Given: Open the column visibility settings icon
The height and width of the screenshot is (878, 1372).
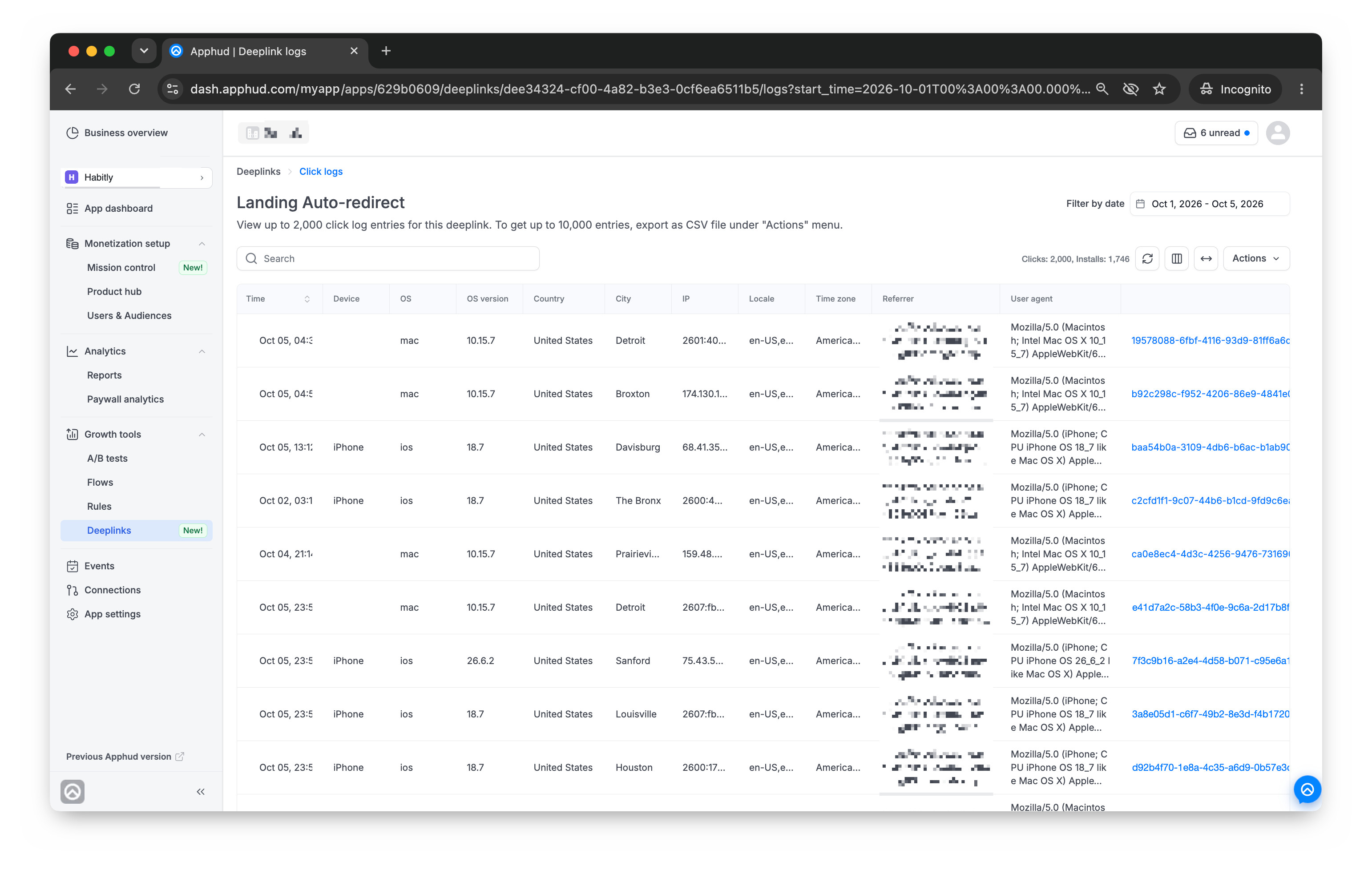Looking at the screenshot, I should point(1176,258).
